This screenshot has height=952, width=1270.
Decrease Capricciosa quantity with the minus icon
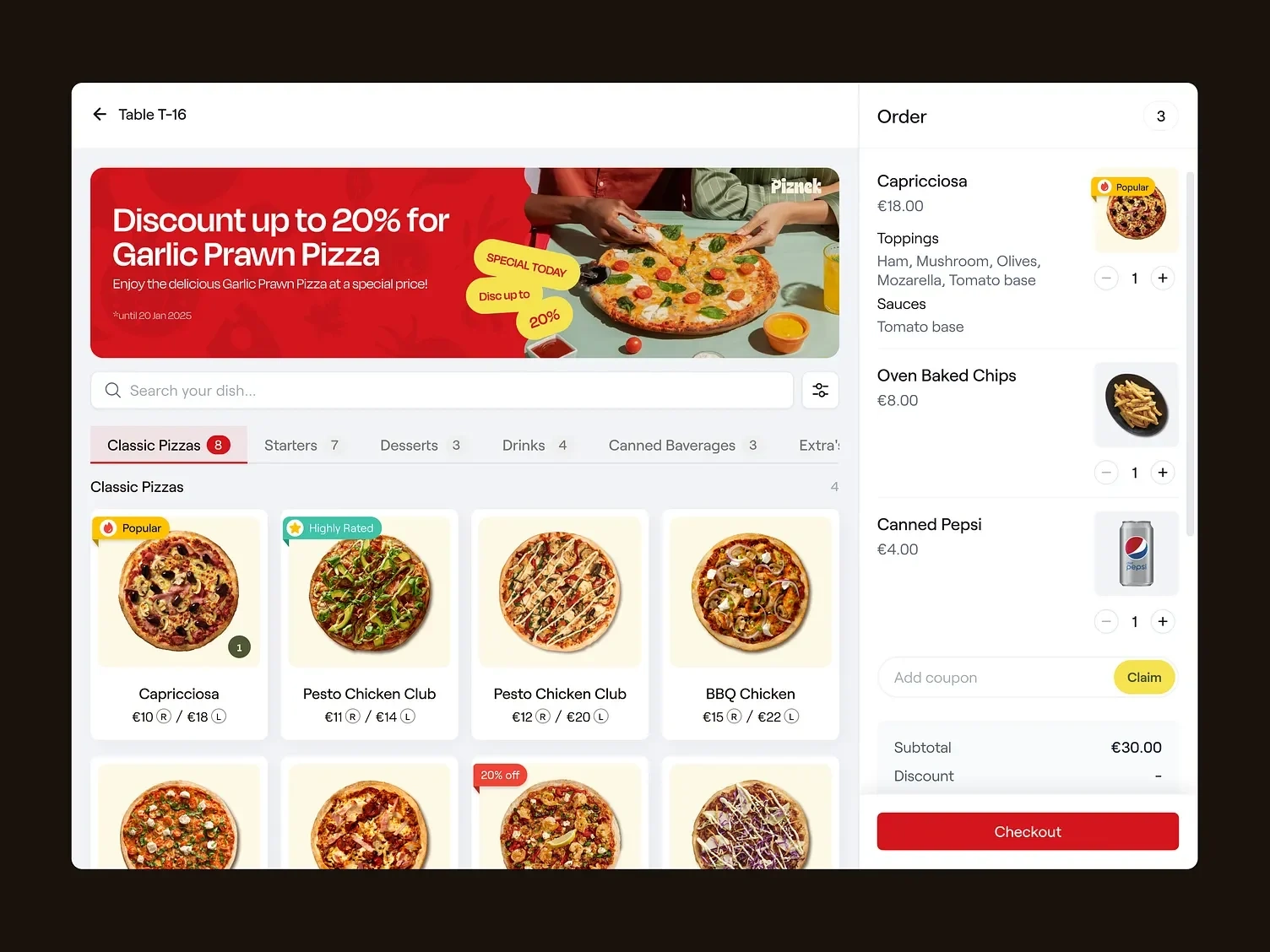pos(1106,278)
